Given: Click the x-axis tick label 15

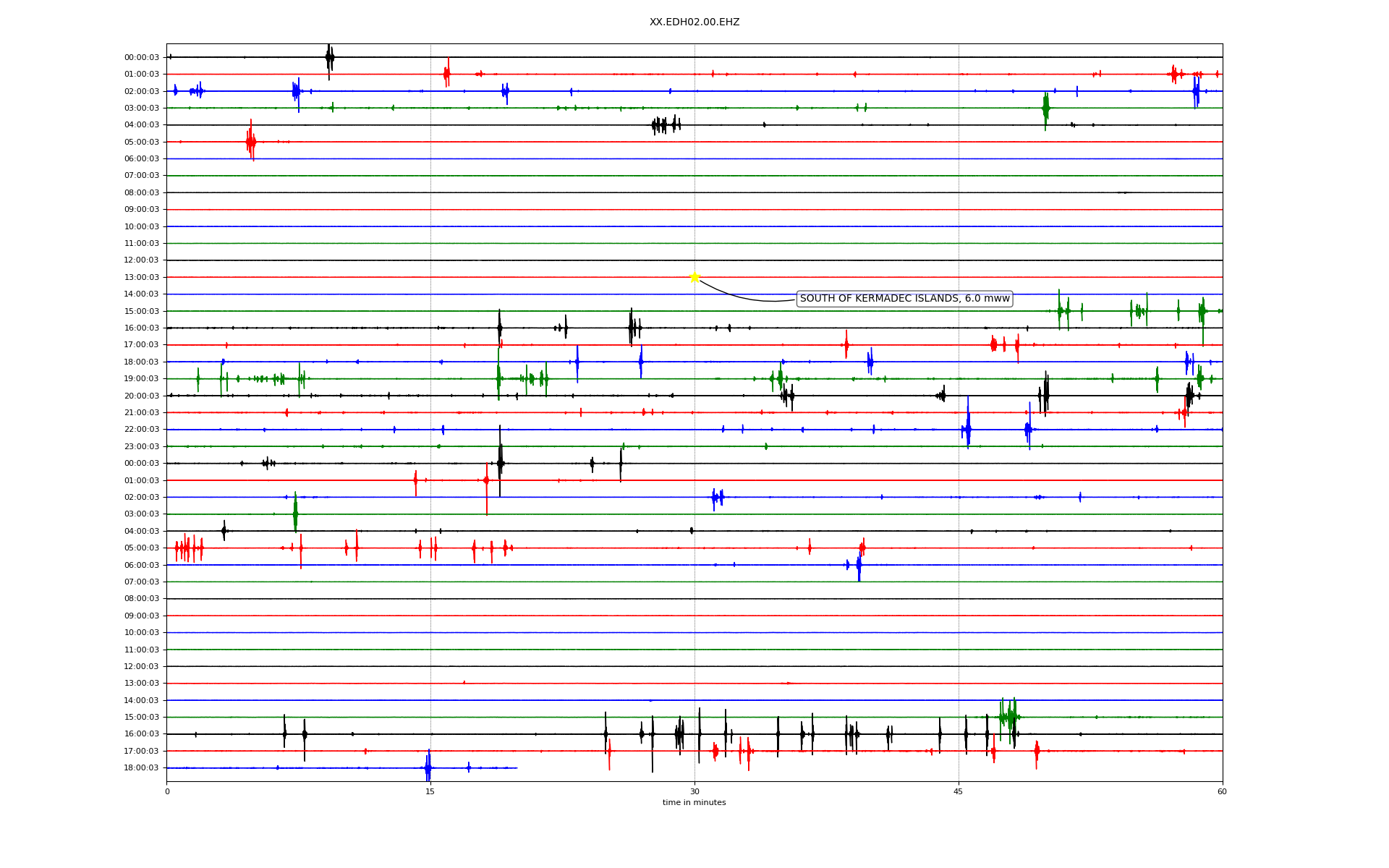Looking at the screenshot, I should tap(430, 791).
